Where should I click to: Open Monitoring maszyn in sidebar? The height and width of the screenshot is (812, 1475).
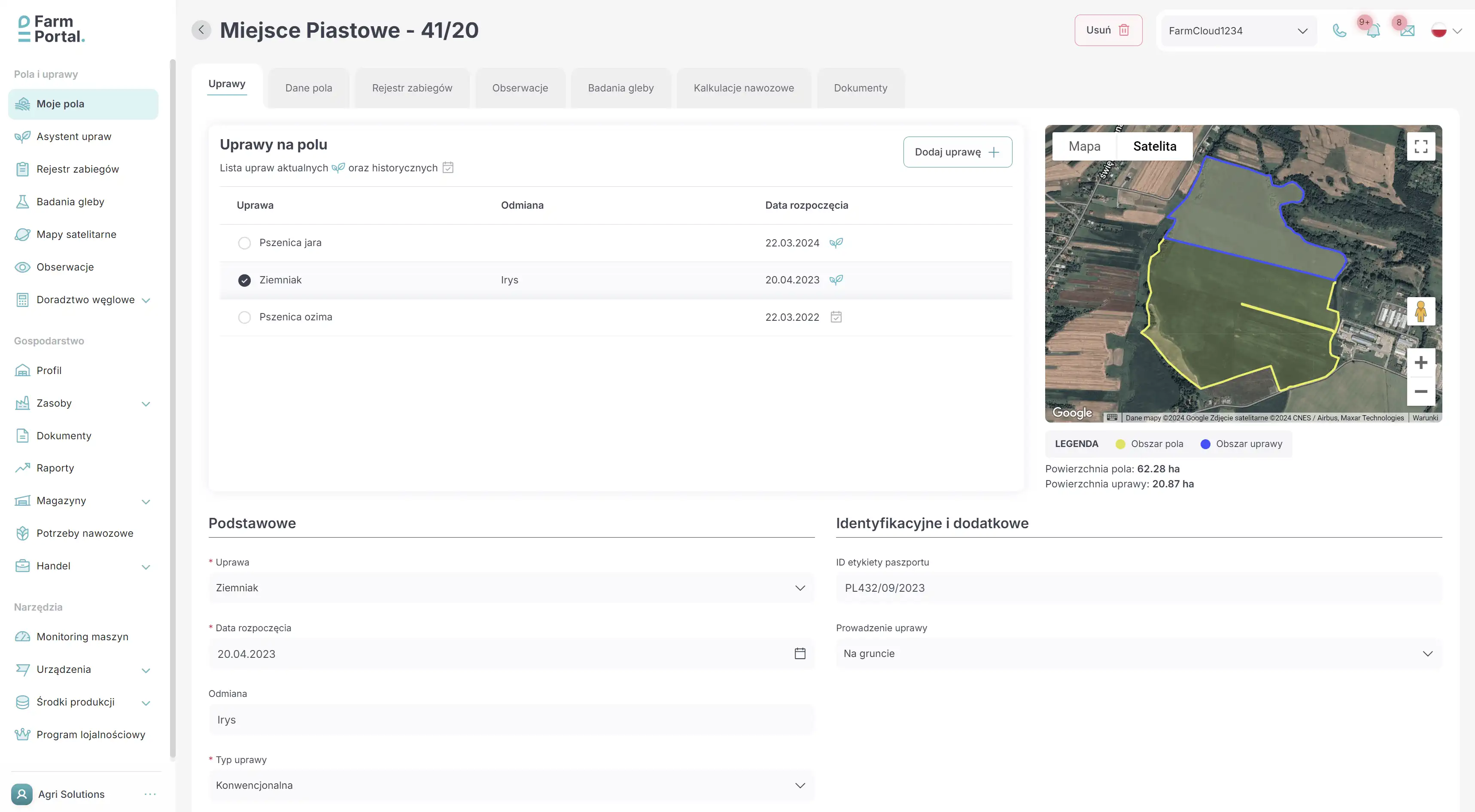tap(83, 637)
